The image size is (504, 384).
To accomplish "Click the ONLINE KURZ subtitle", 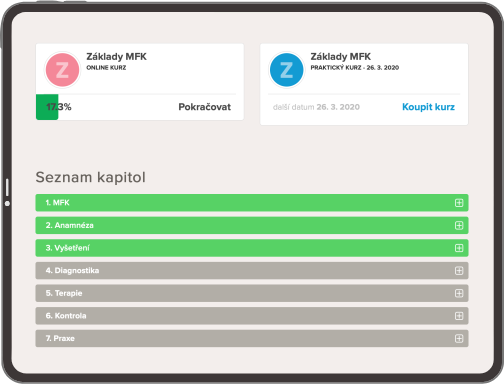I will (106, 68).
